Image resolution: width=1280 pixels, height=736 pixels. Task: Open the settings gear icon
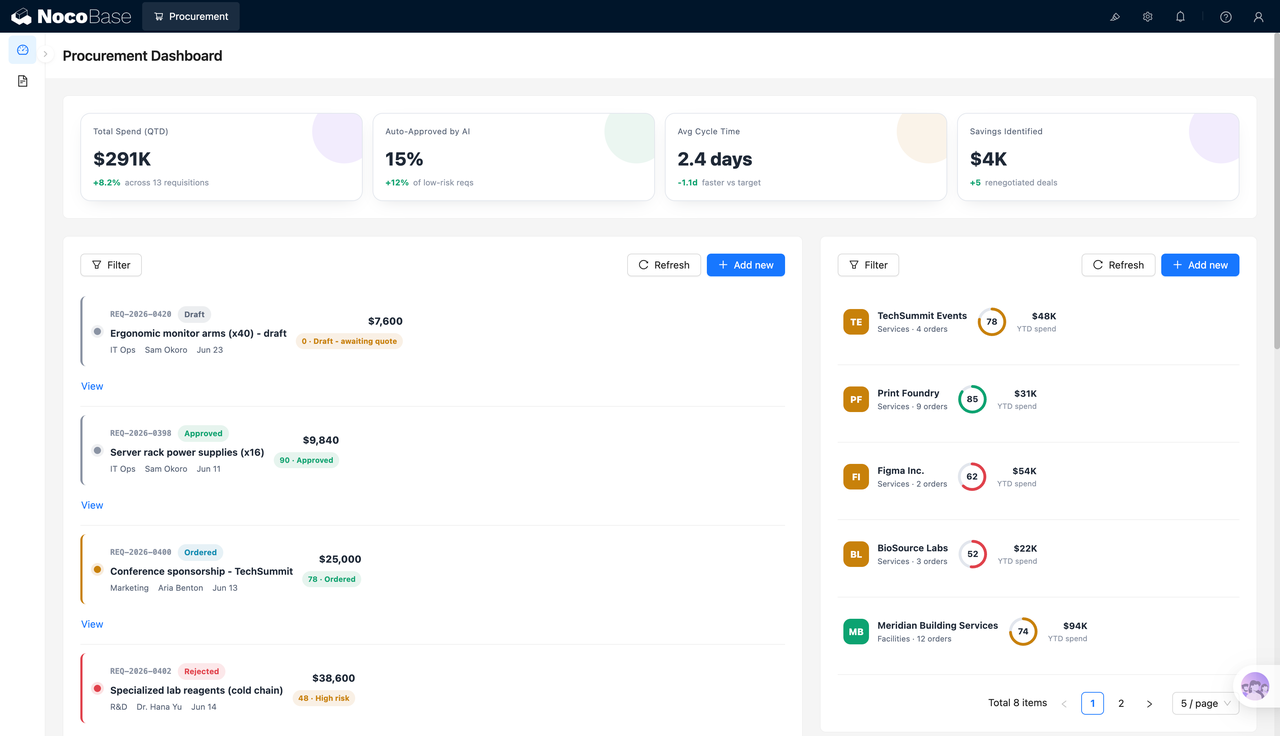[1148, 17]
